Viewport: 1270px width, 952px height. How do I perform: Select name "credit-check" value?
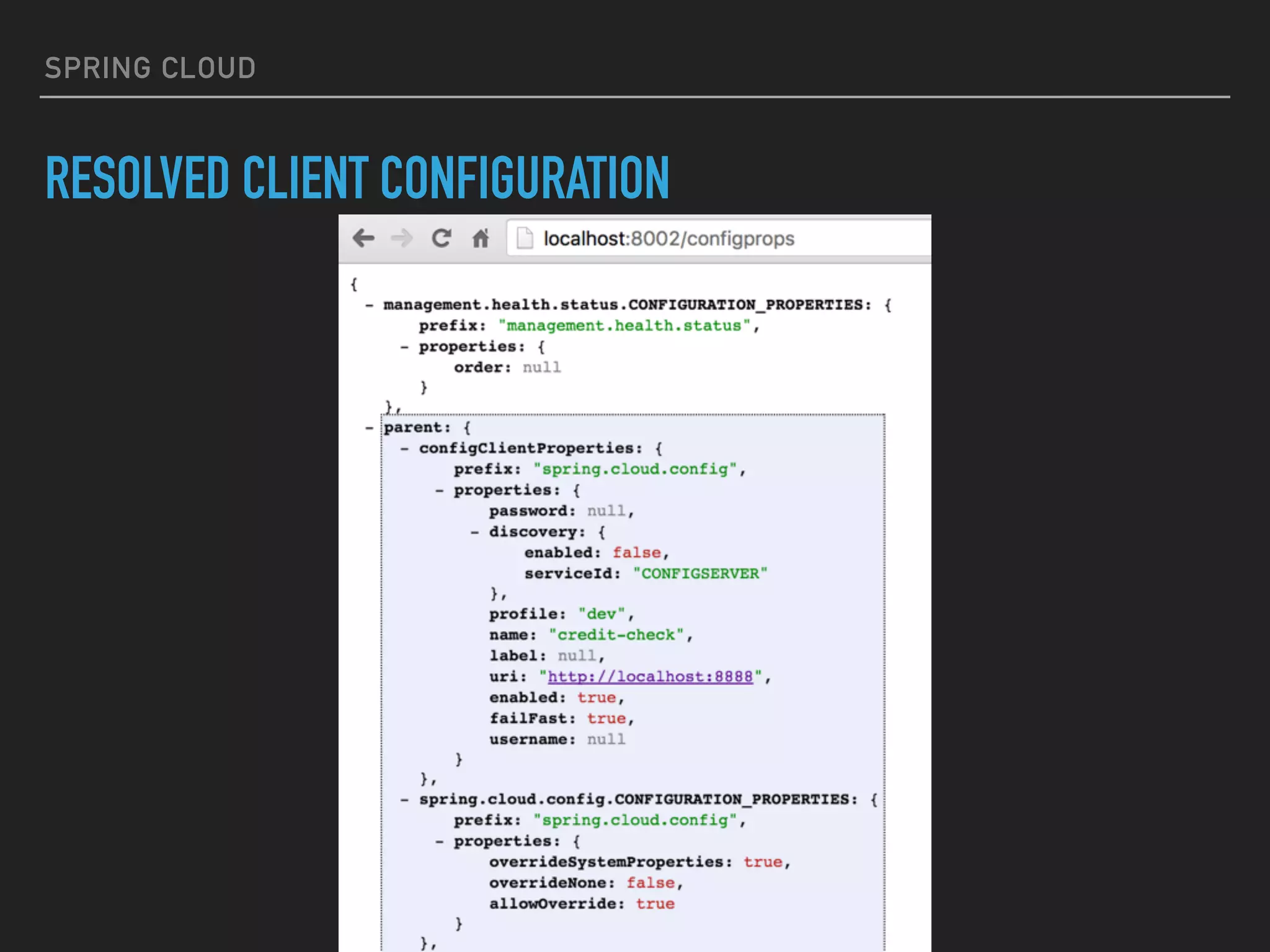point(616,635)
